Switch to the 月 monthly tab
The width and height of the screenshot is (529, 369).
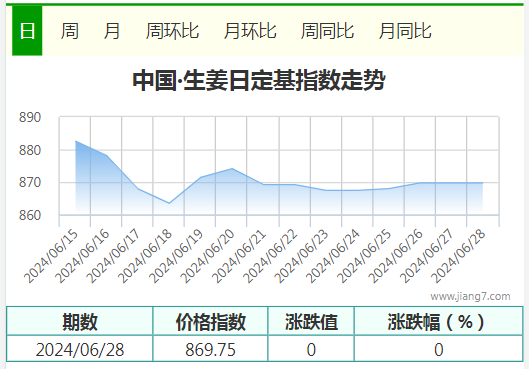pyautogui.click(x=112, y=31)
